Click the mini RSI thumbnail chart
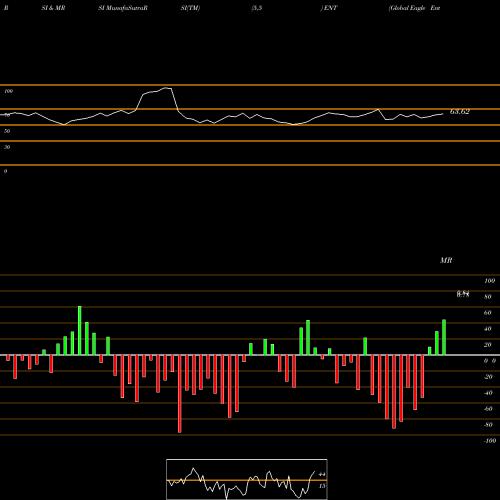 point(247,479)
